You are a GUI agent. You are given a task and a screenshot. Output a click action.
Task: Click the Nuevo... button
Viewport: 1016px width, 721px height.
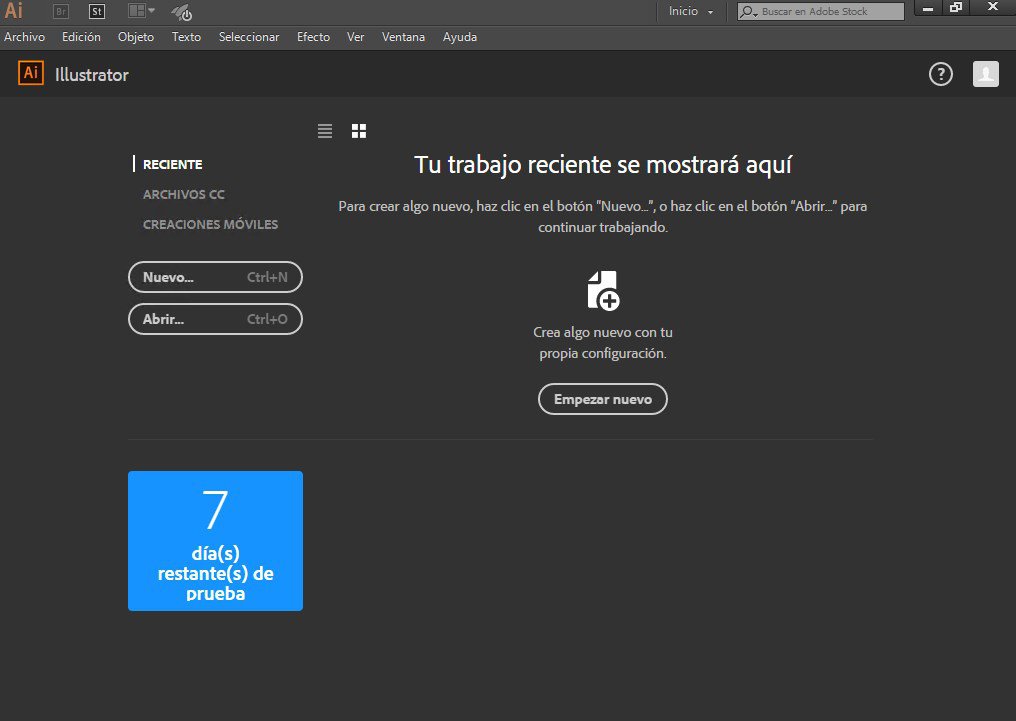pos(215,277)
